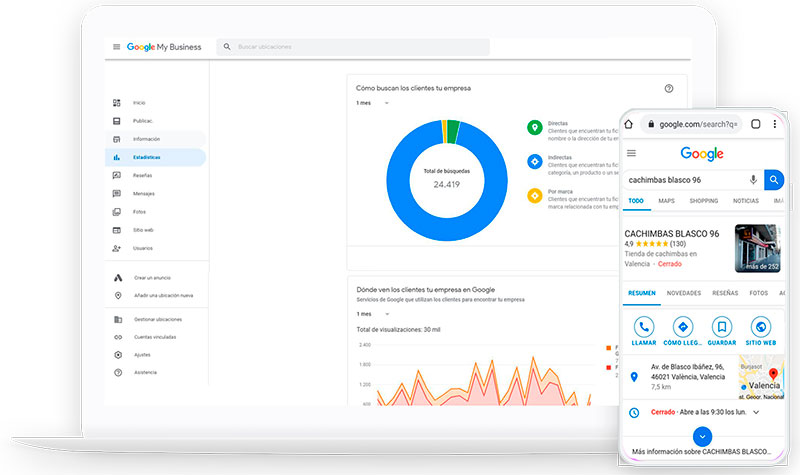Open the hamburger menu beside Google My Business
800x475 pixels.
coord(116,47)
